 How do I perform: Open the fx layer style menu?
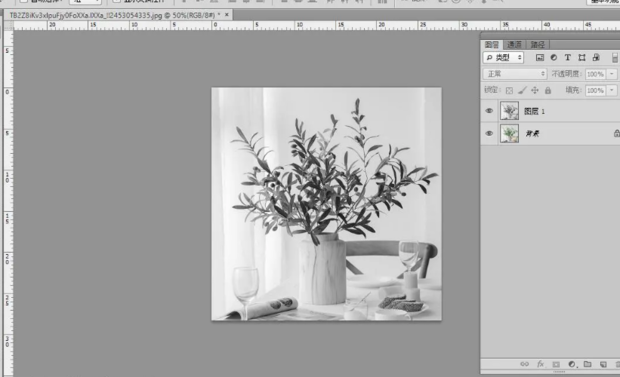(x=540, y=364)
